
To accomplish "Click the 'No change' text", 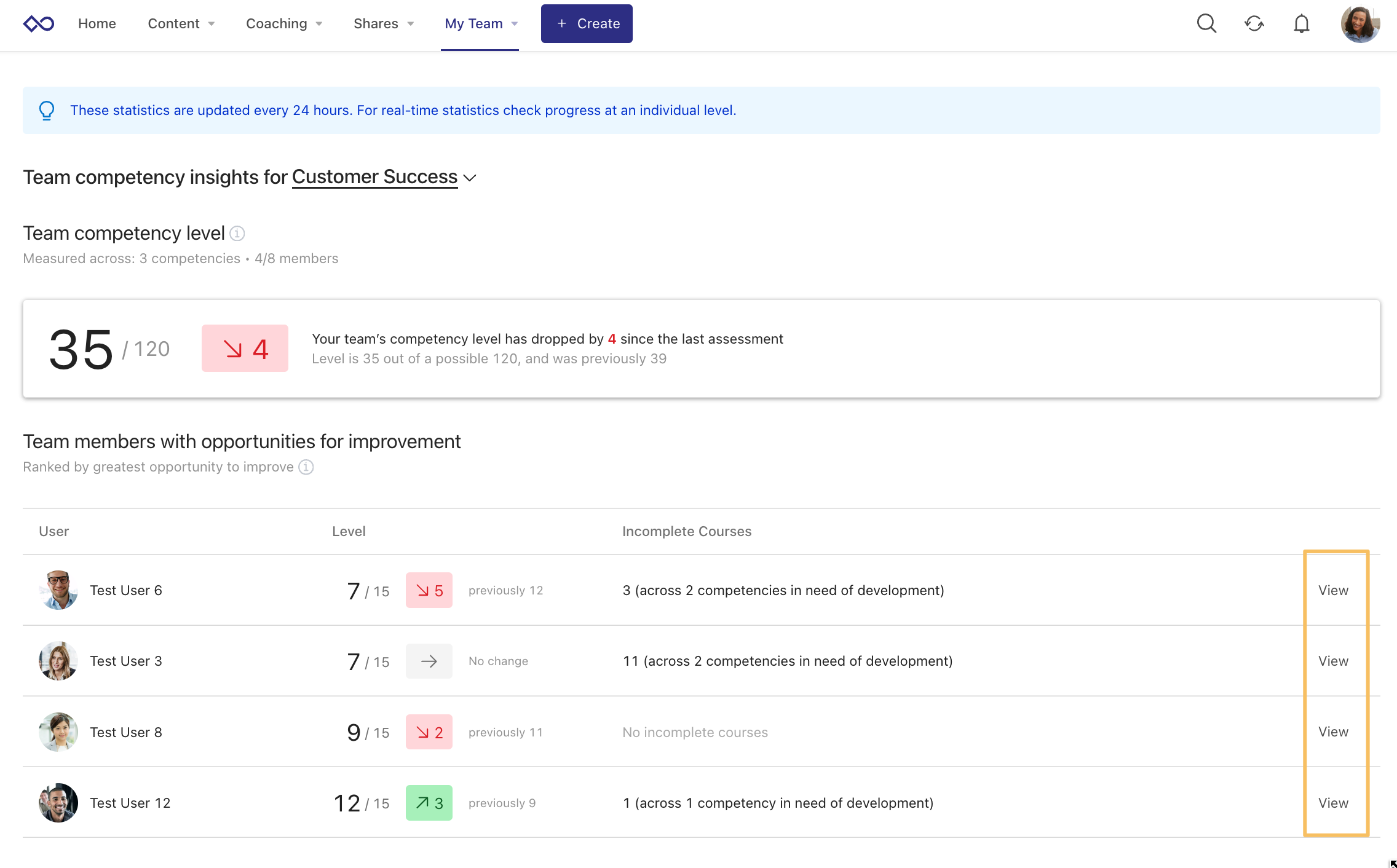I will (499, 661).
